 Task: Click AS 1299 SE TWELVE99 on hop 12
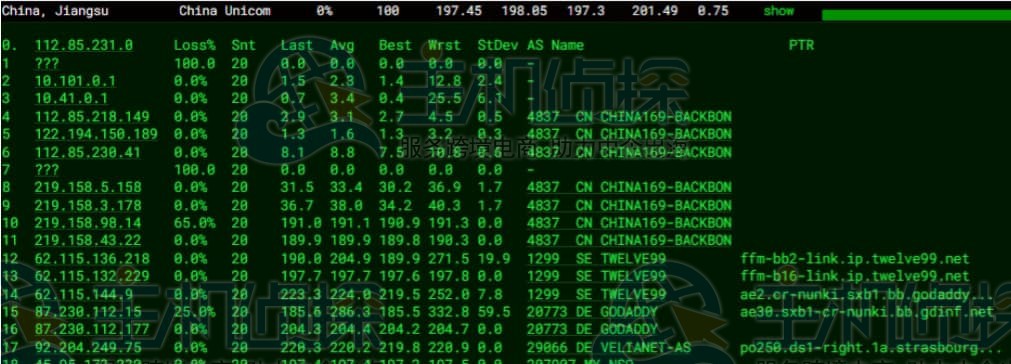tap(596, 259)
